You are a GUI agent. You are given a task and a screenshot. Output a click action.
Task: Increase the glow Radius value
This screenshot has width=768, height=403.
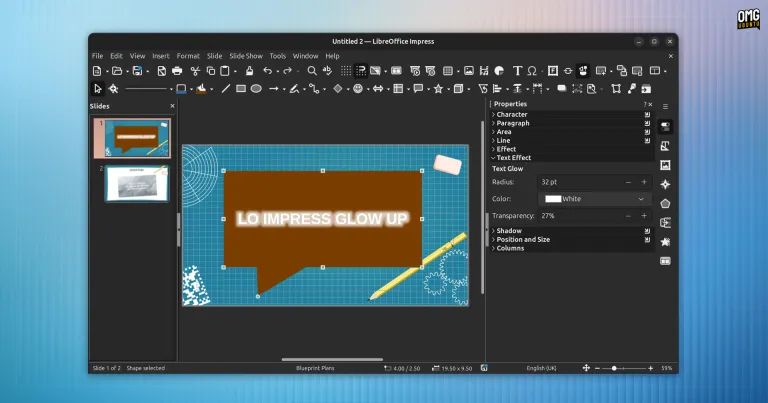pos(644,182)
